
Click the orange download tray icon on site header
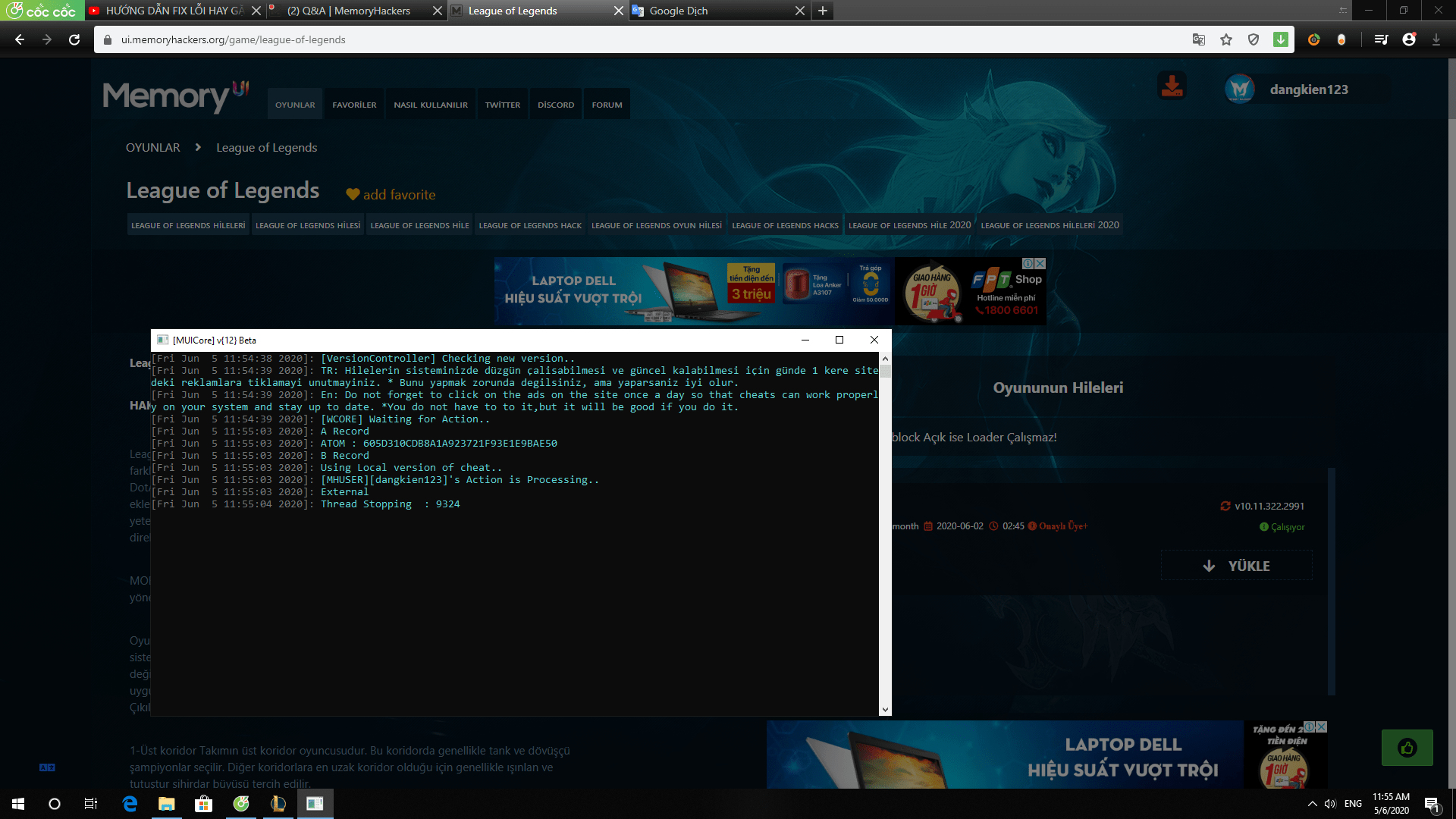coord(1172,86)
